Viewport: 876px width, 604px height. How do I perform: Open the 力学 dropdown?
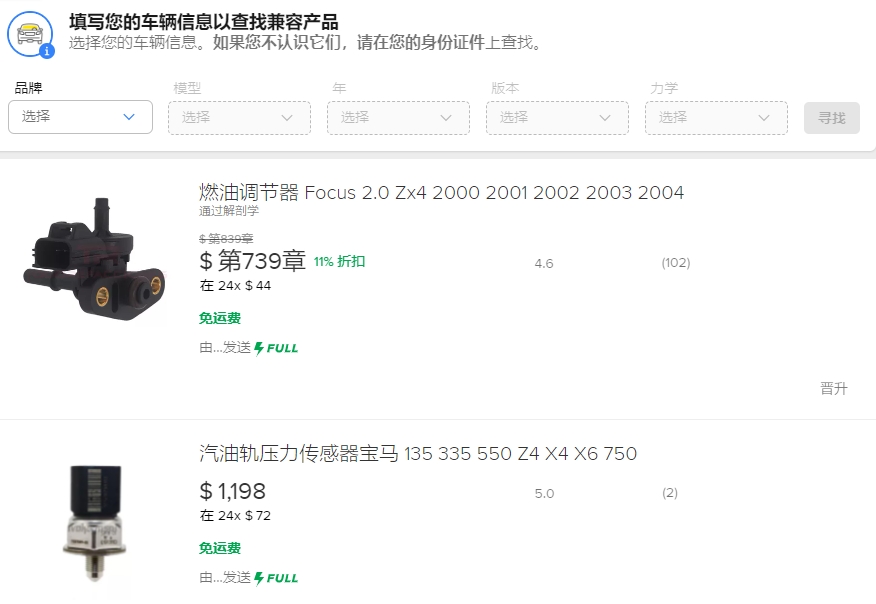(716, 117)
